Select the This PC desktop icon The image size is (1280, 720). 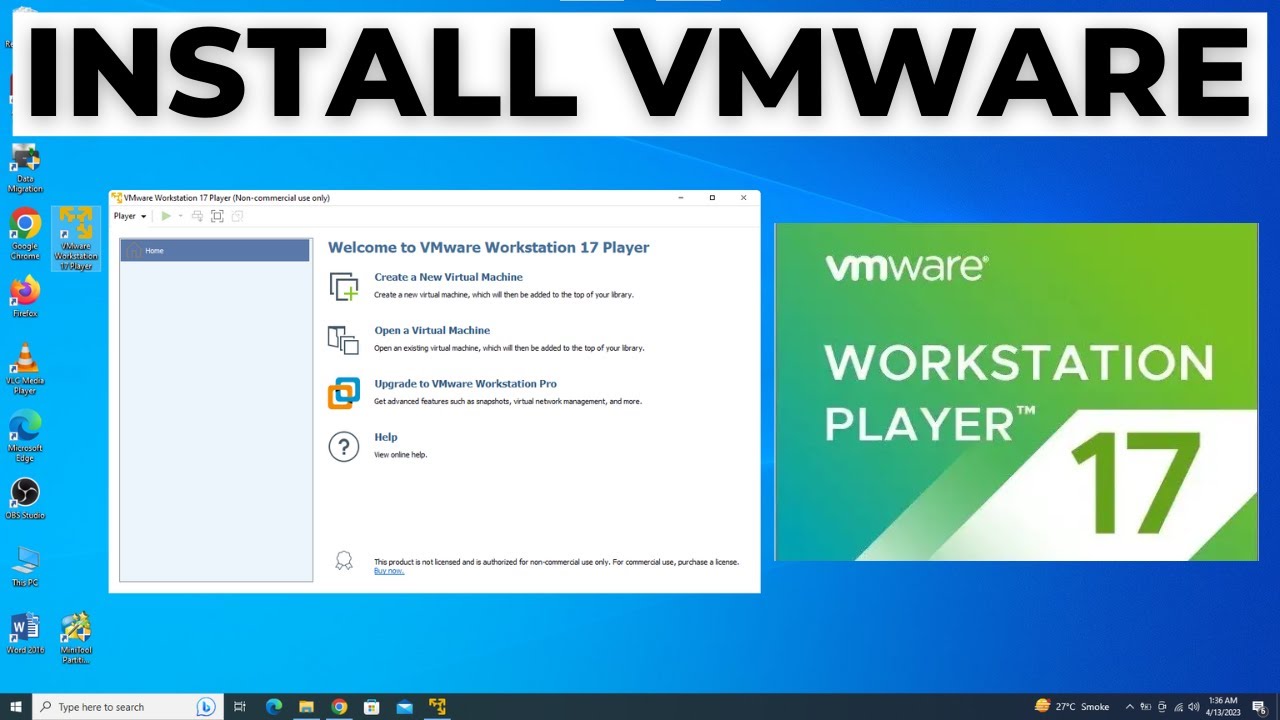click(25, 566)
